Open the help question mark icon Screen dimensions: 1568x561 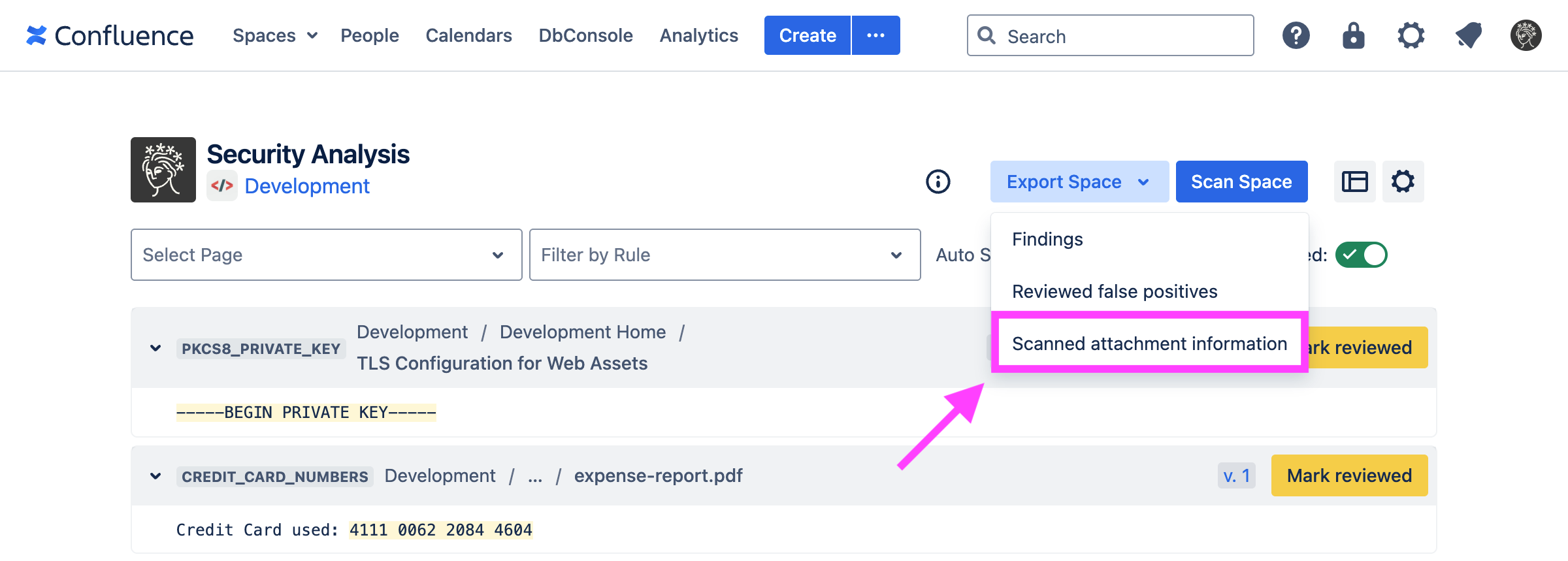click(x=1296, y=35)
